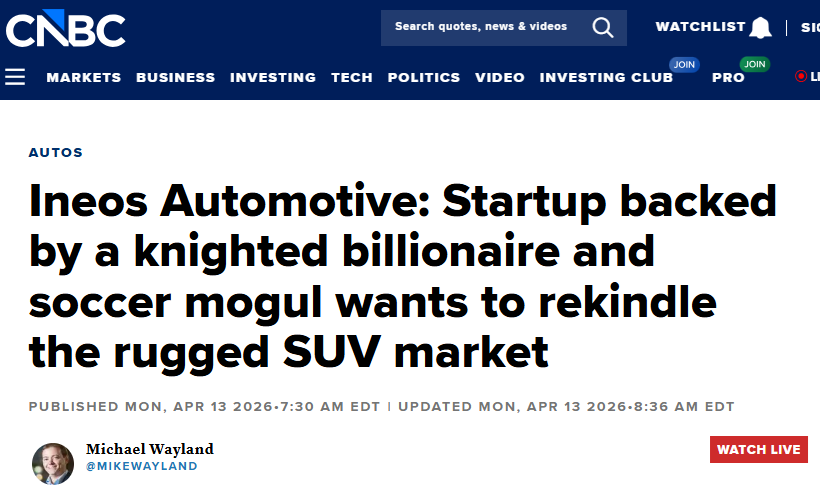Click the search magnifier icon
This screenshot has height=498, width=820.
tap(602, 27)
